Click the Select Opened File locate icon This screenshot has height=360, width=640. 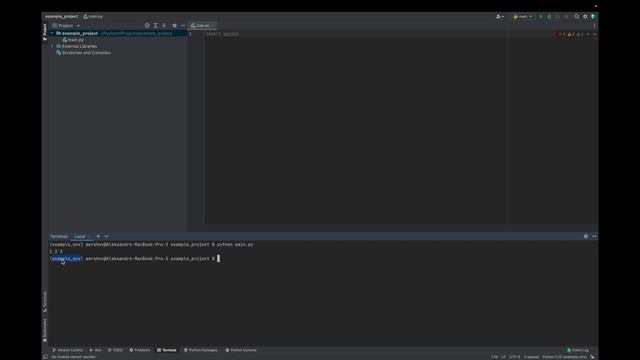147,25
